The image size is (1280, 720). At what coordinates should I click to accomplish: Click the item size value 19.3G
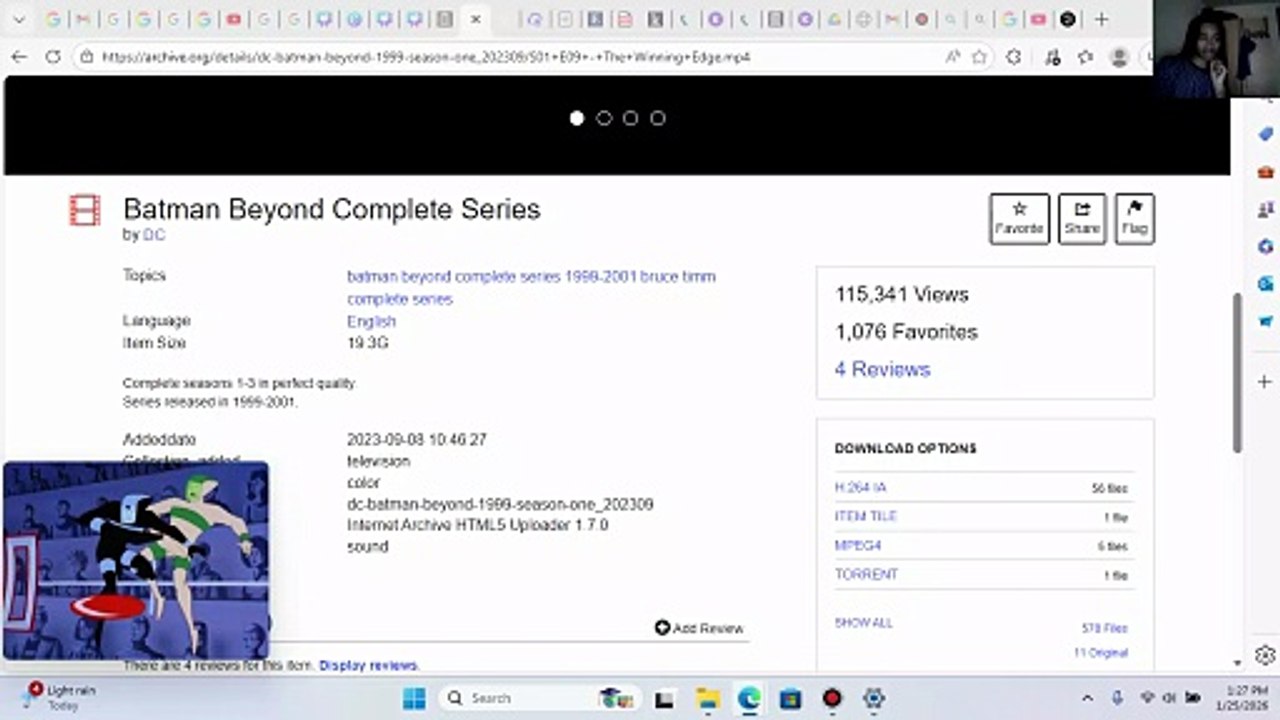point(367,343)
